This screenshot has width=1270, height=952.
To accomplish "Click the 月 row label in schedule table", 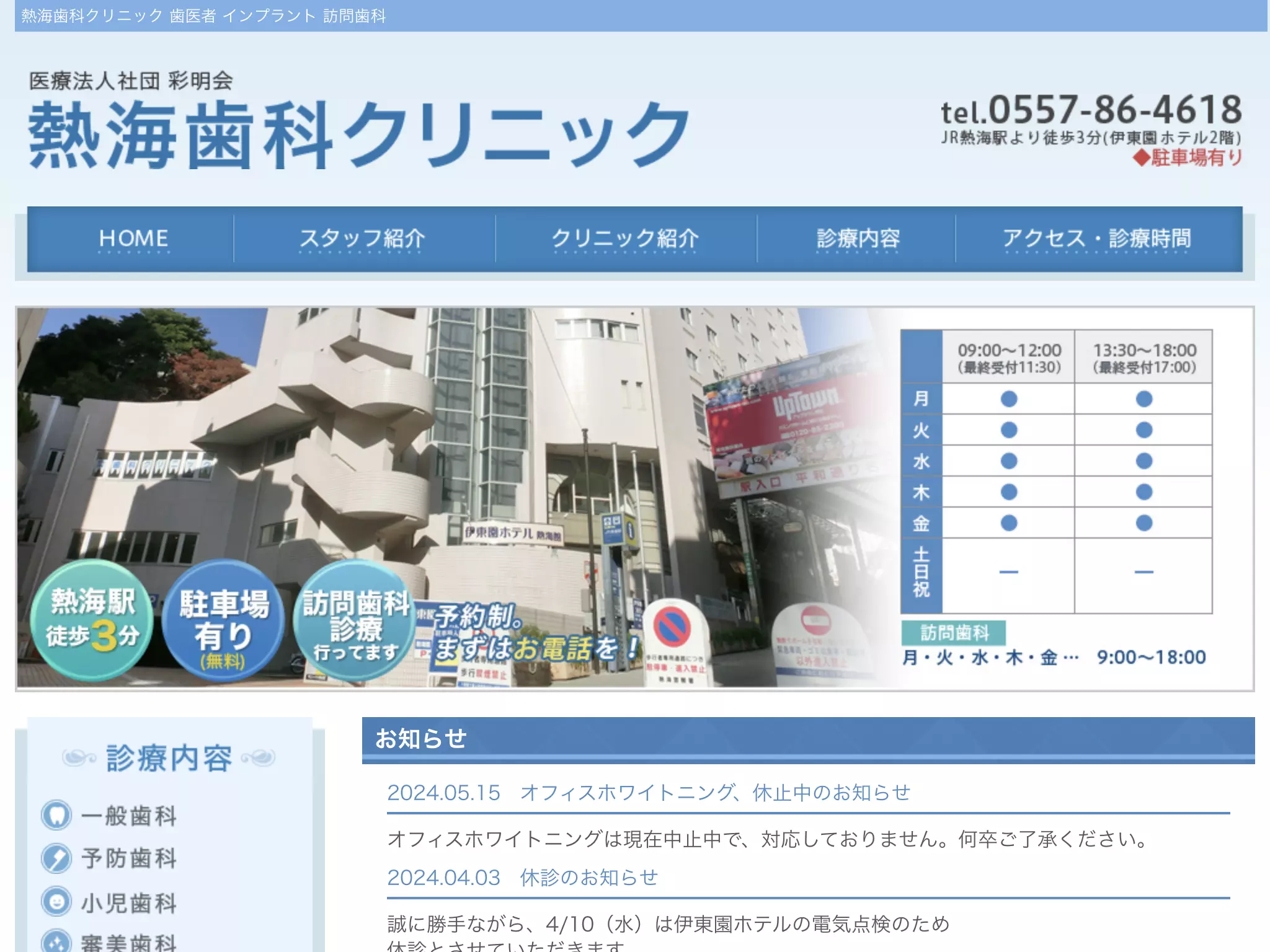I will (x=921, y=399).
